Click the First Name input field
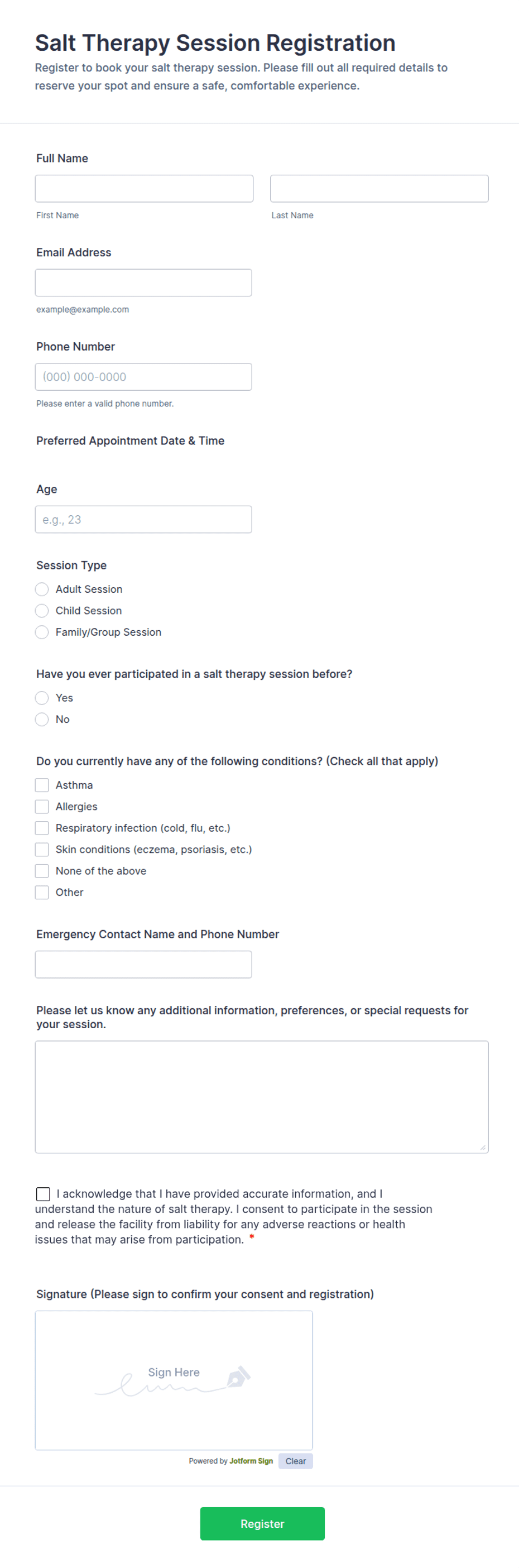 click(x=144, y=189)
